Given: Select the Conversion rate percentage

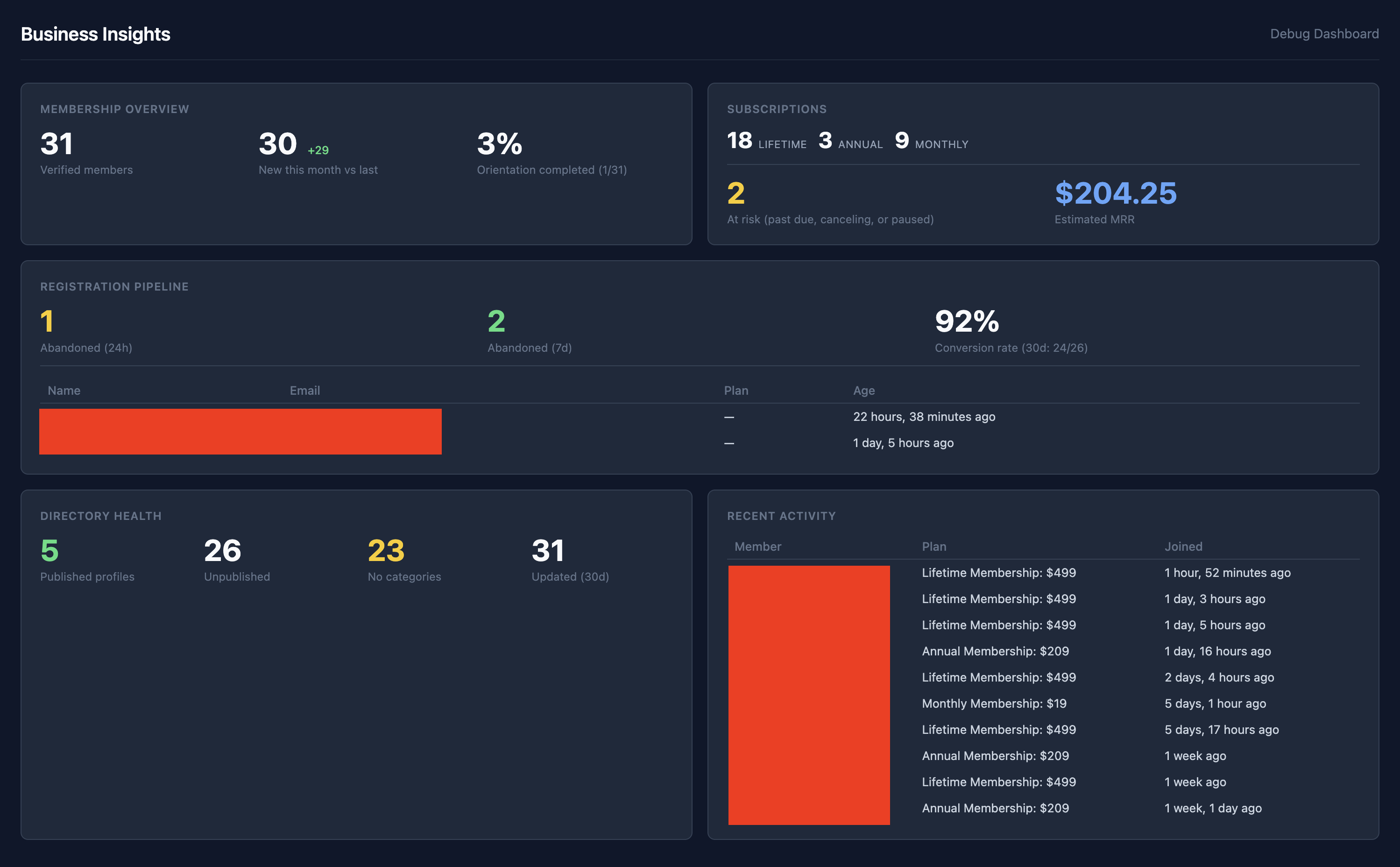Looking at the screenshot, I should click(967, 322).
